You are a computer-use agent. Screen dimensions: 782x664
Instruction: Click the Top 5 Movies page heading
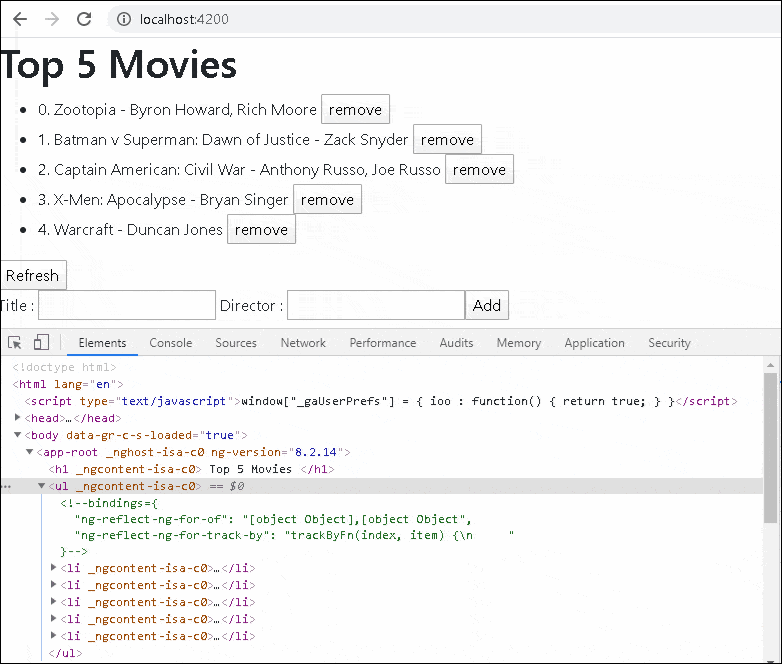(118, 64)
